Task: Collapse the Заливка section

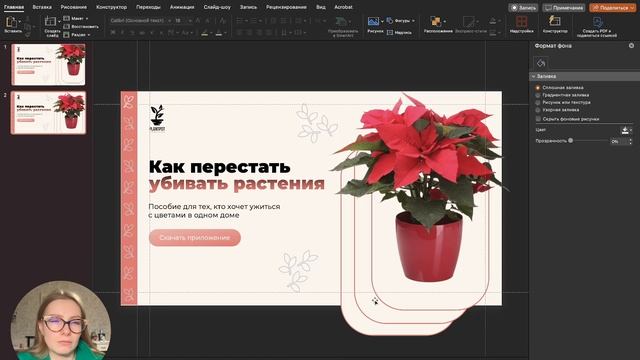Action: pyautogui.click(x=533, y=76)
